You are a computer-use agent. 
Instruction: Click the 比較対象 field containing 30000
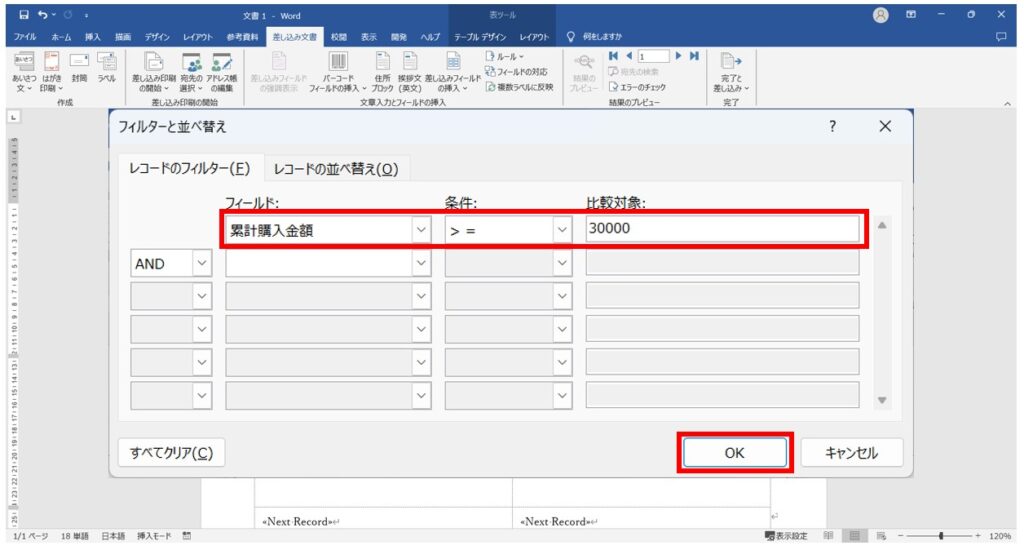pos(722,230)
